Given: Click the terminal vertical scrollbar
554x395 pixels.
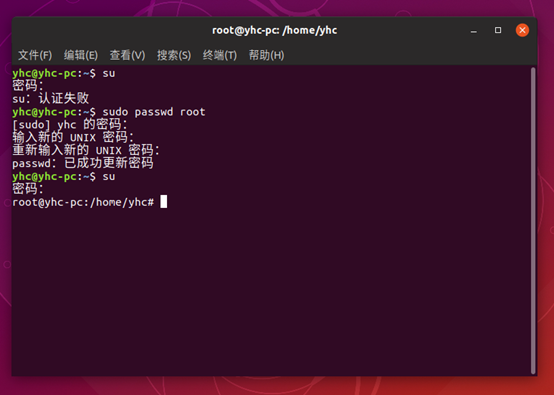Looking at the screenshot, I should click(x=533, y=220).
